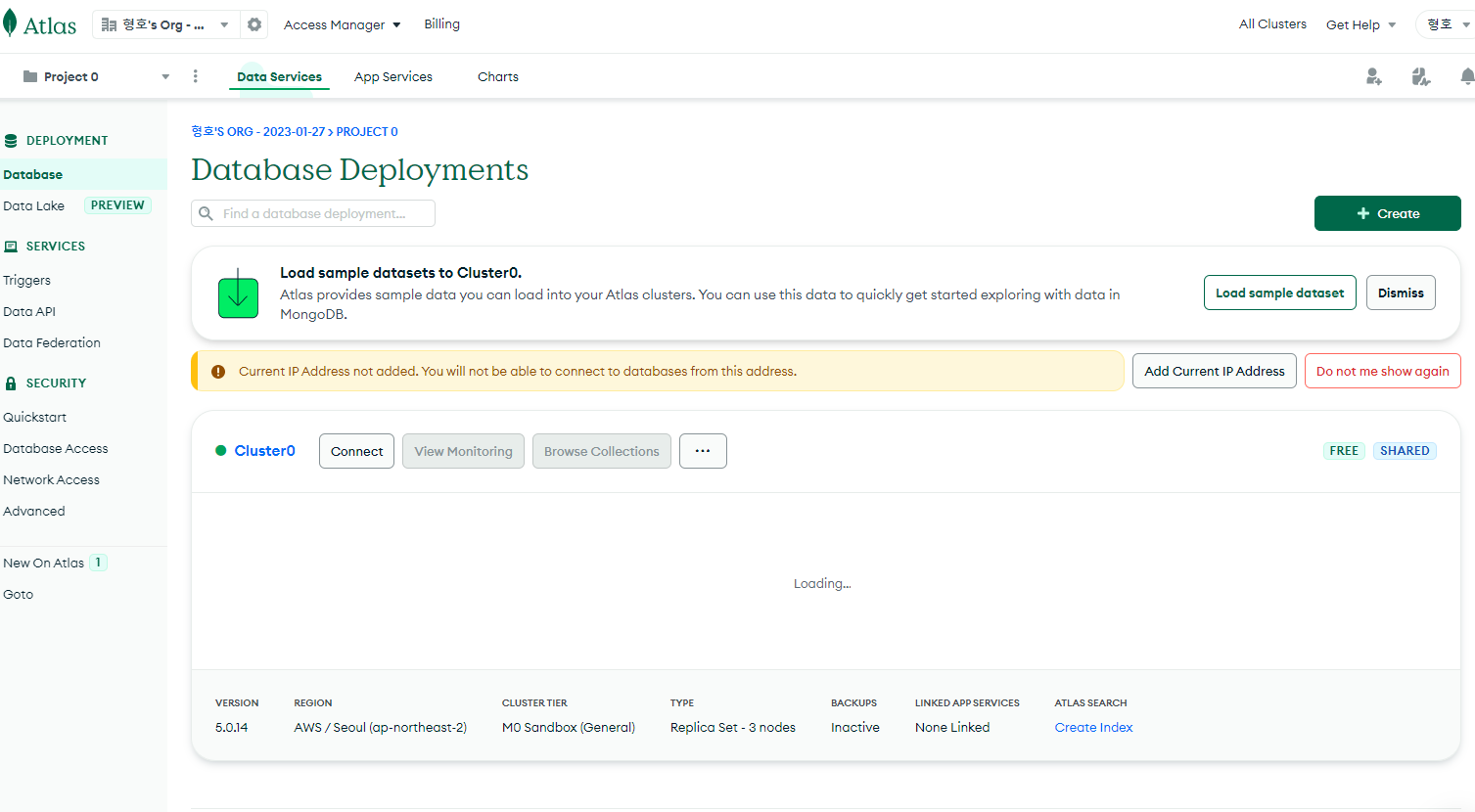Select Database in the sidebar
The image size is (1475, 812).
(83, 174)
